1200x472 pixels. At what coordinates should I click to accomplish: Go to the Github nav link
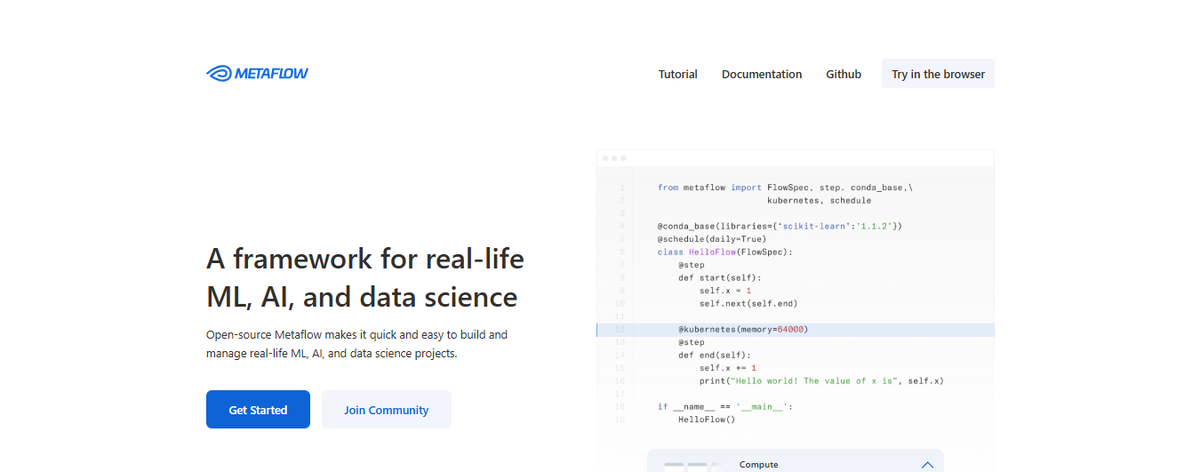pyautogui.click(x=843, y=74)
